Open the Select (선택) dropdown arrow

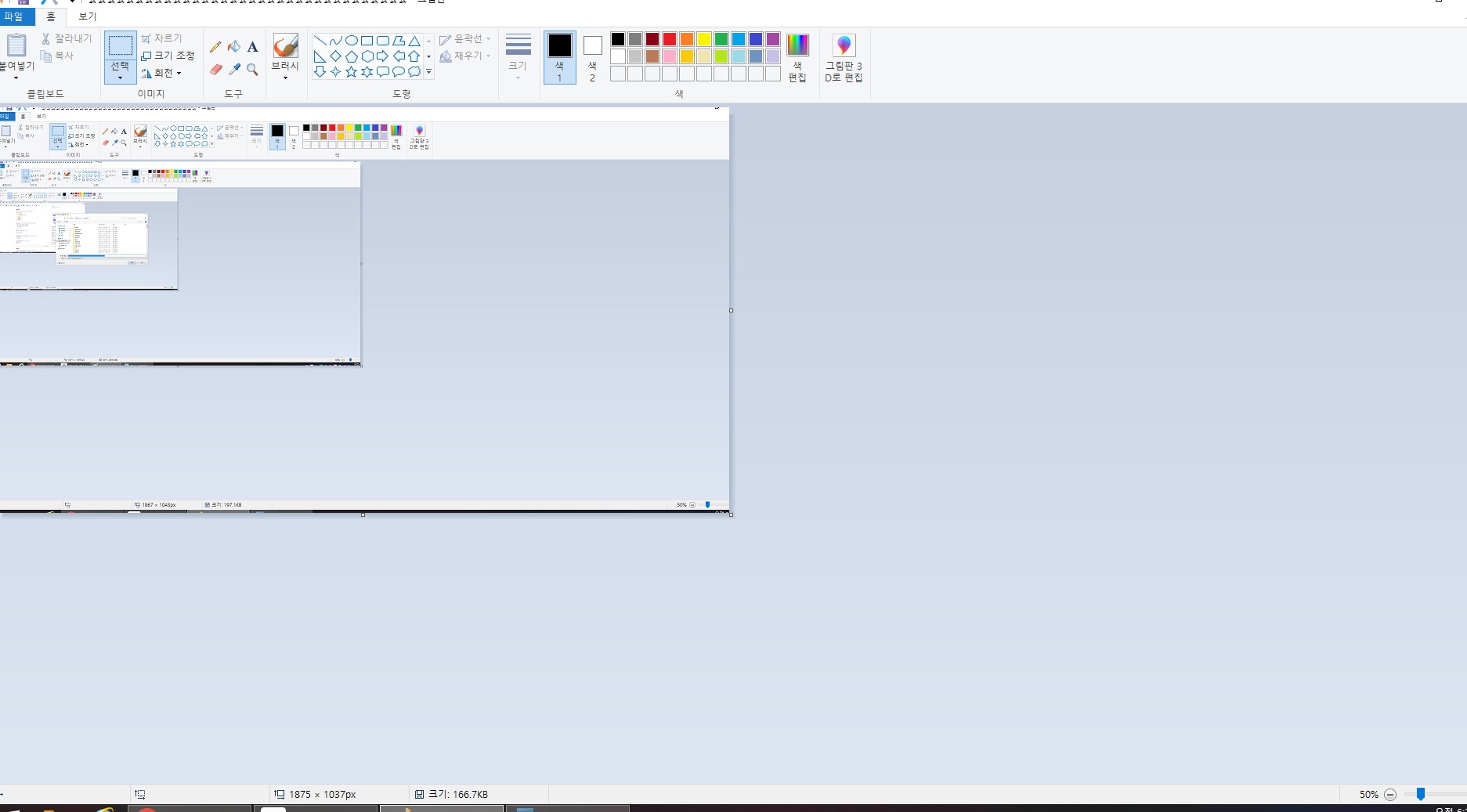120,78
